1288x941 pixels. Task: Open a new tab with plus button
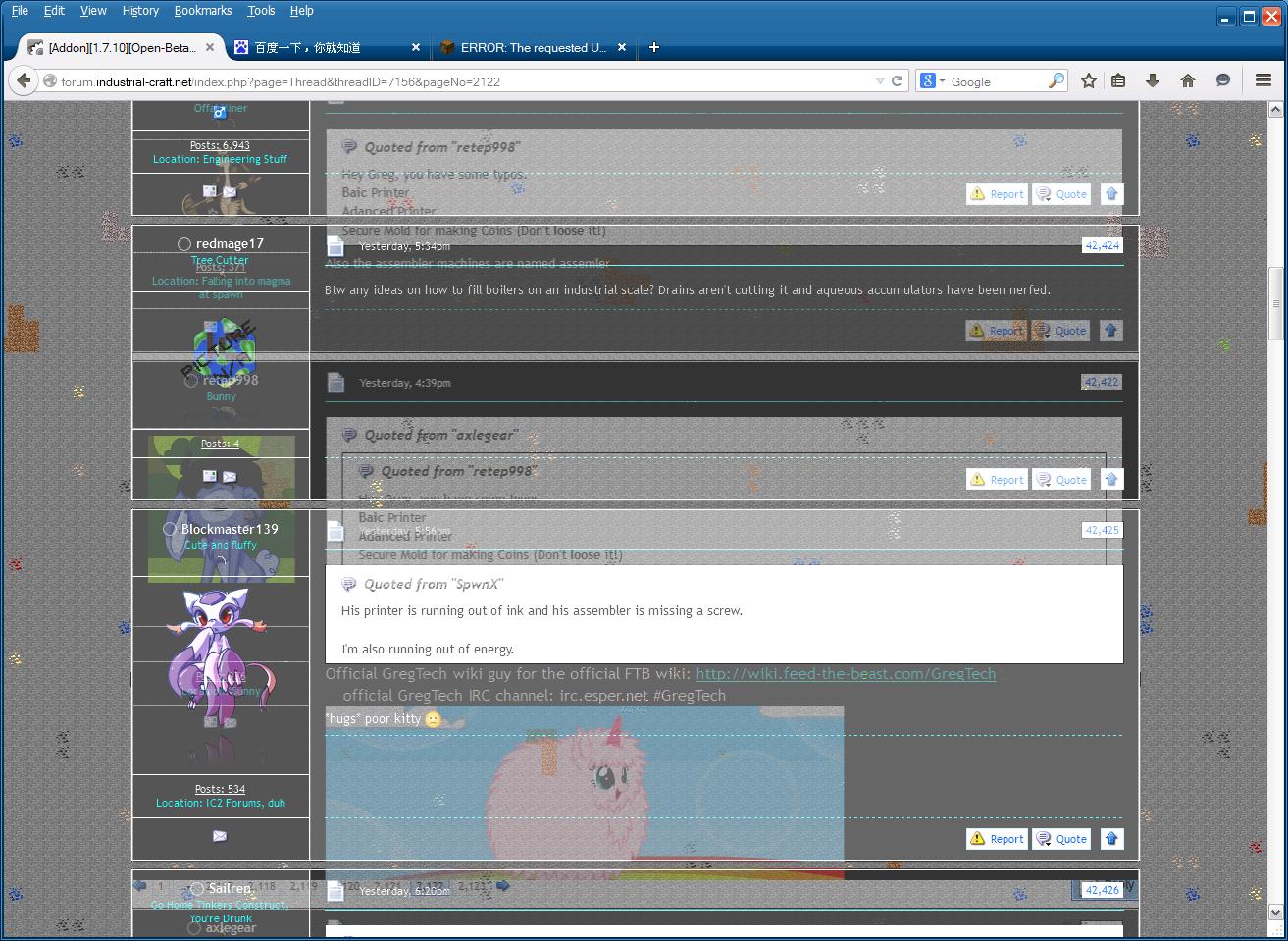(654, 47)
